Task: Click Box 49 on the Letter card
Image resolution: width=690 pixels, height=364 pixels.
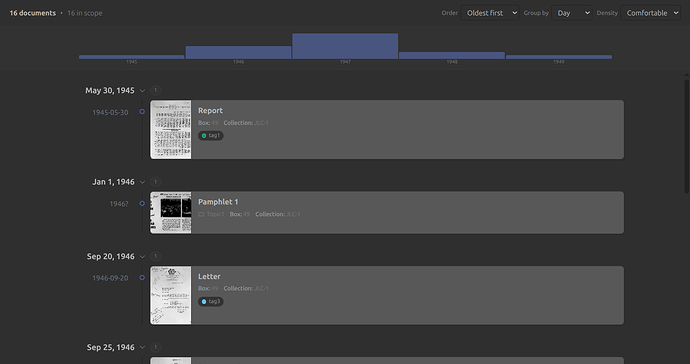Action: [x=208, y=289]
